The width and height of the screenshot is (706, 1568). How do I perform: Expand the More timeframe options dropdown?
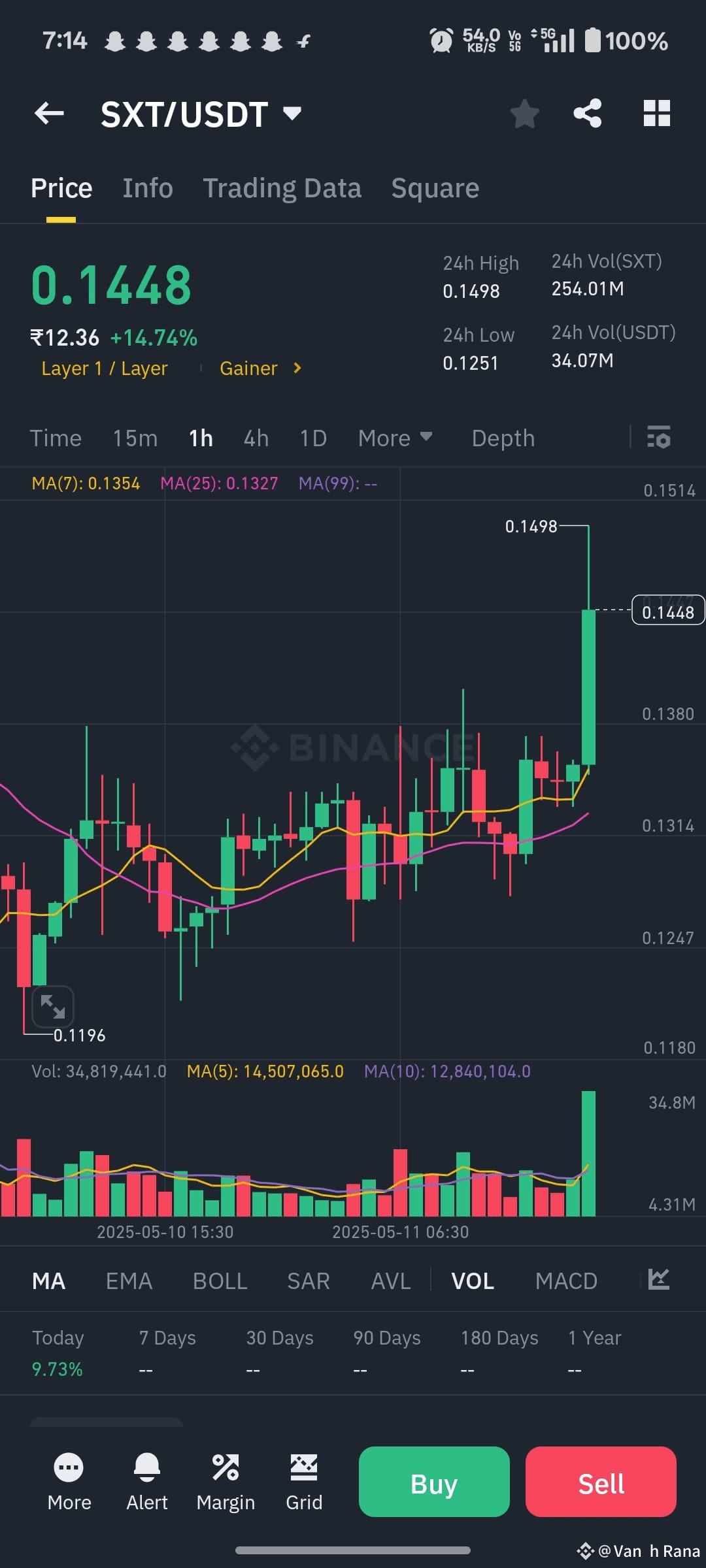click(x=395, y=438)
